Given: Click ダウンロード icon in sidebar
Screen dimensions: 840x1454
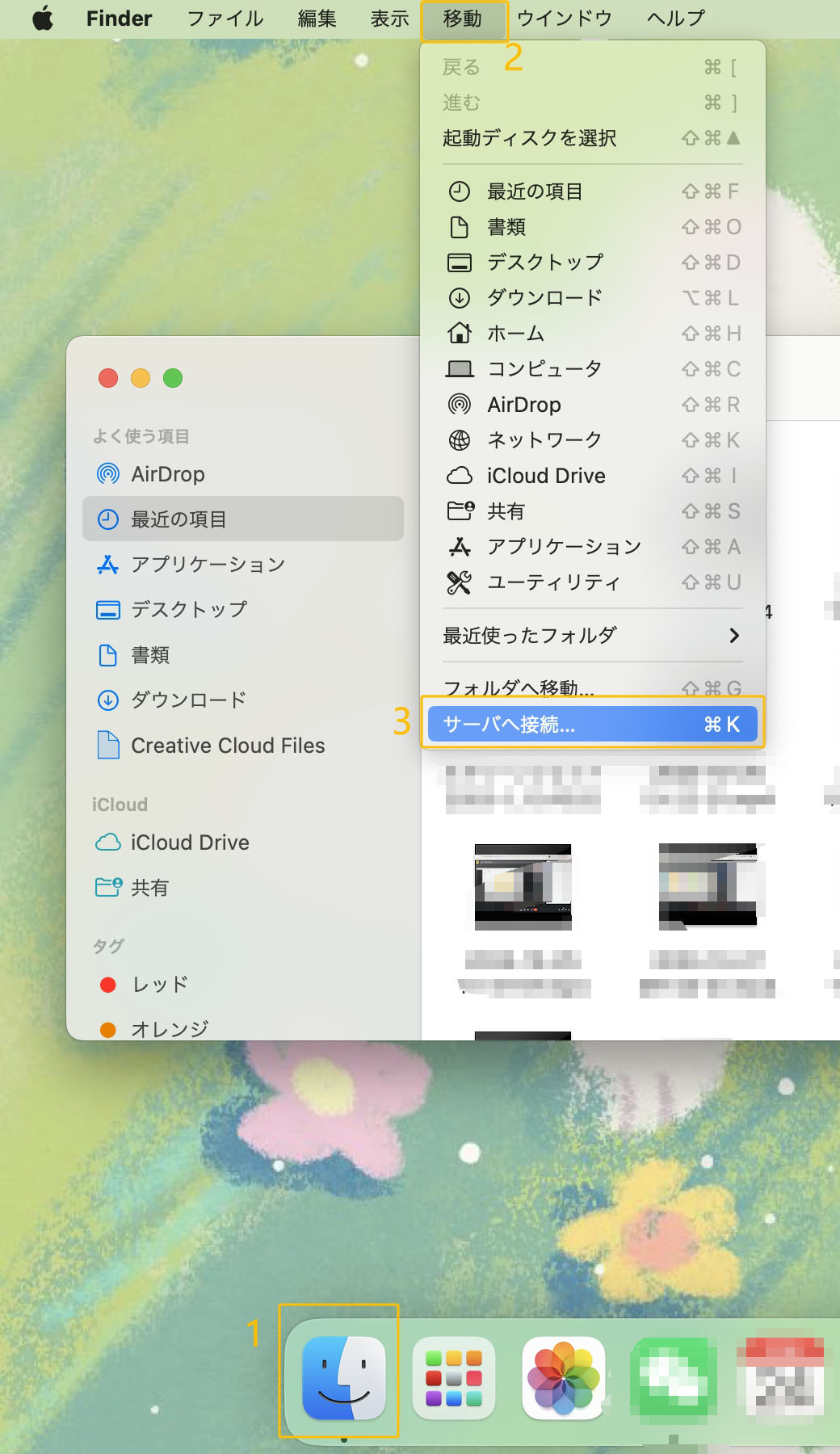Looking at the screenshot, I should (x=107, y=700).
